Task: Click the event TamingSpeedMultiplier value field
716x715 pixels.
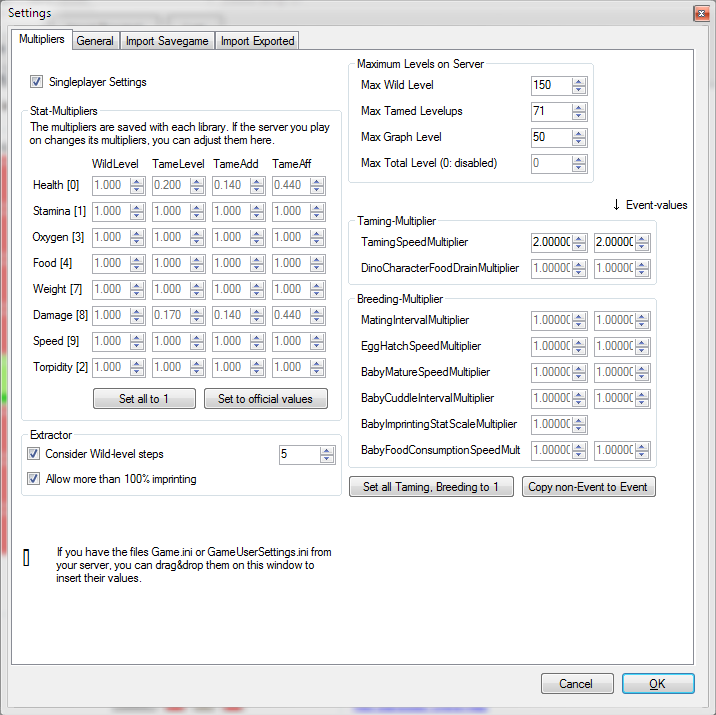Action: (615, 242)
